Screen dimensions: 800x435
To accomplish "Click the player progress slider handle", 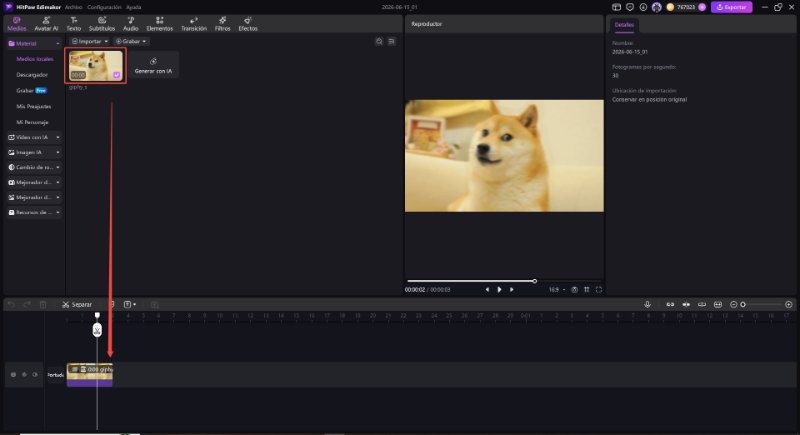I will pos(535,281).
